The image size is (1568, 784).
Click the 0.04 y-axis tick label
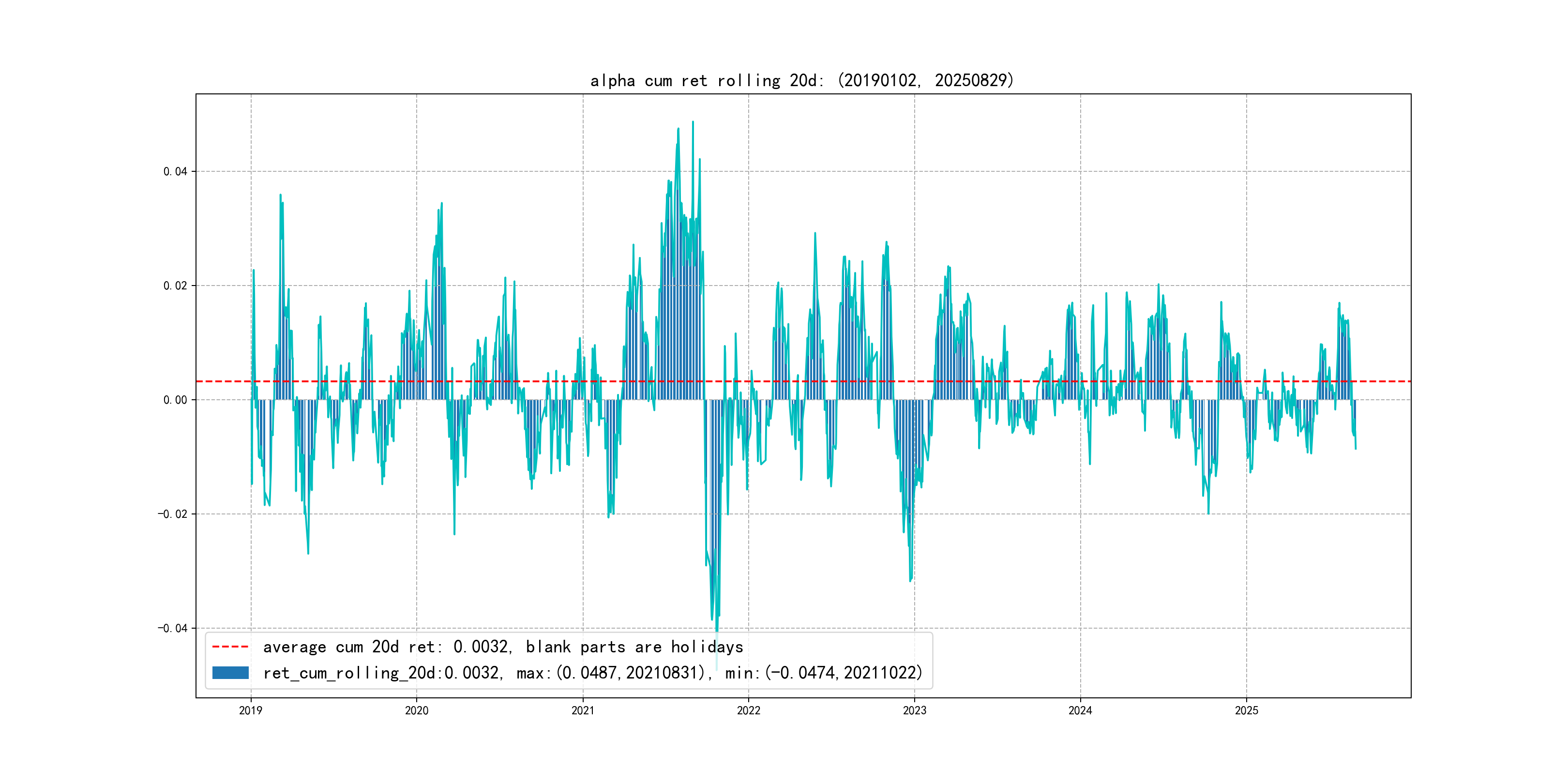point(175,172)
